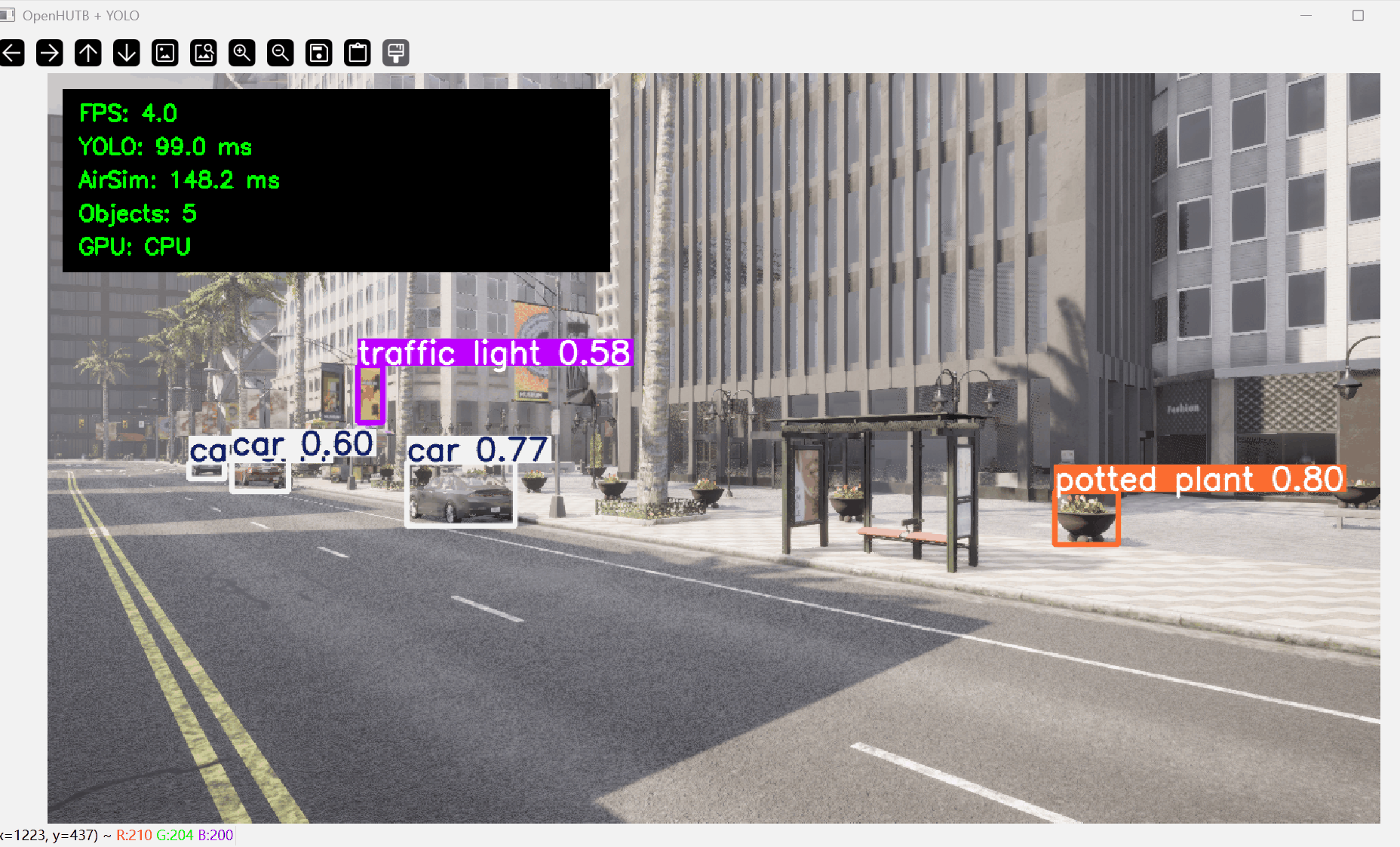This screenshot has height=847, width=1400.
Task: Click the 'AirSim: 148.2 ms' overlay text
Action: 179,180
